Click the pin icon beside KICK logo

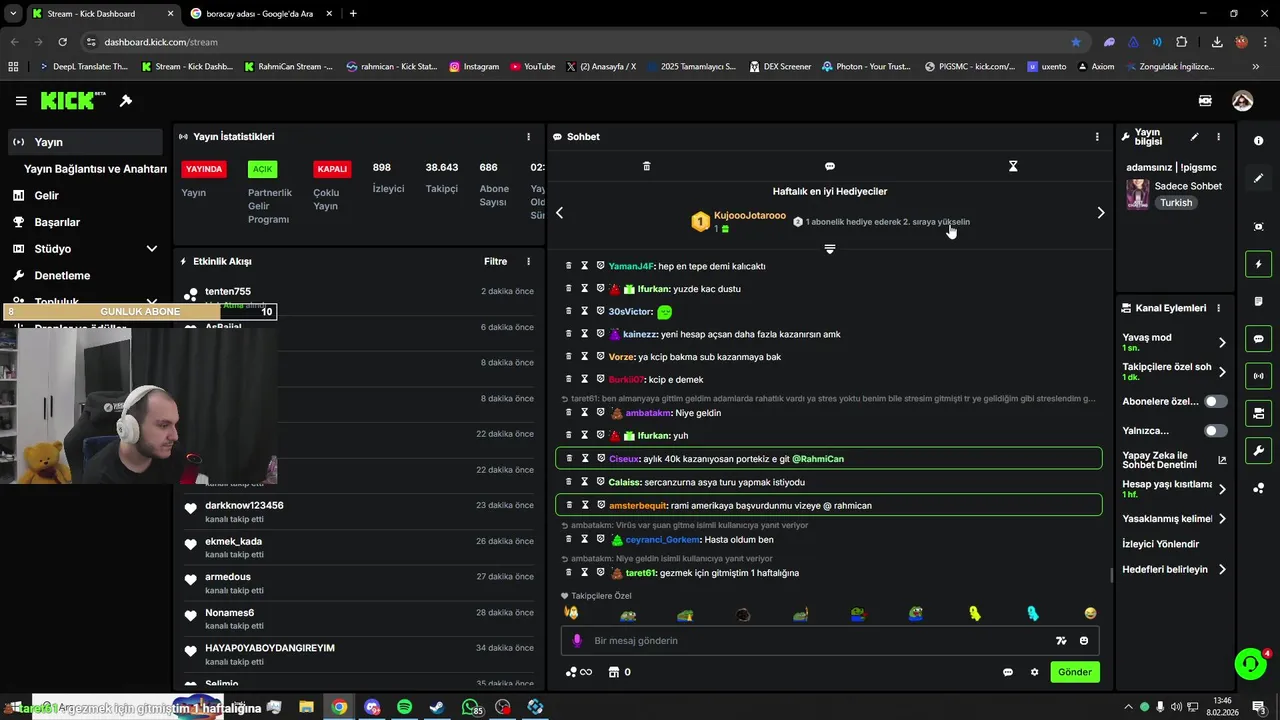(126, 101)
